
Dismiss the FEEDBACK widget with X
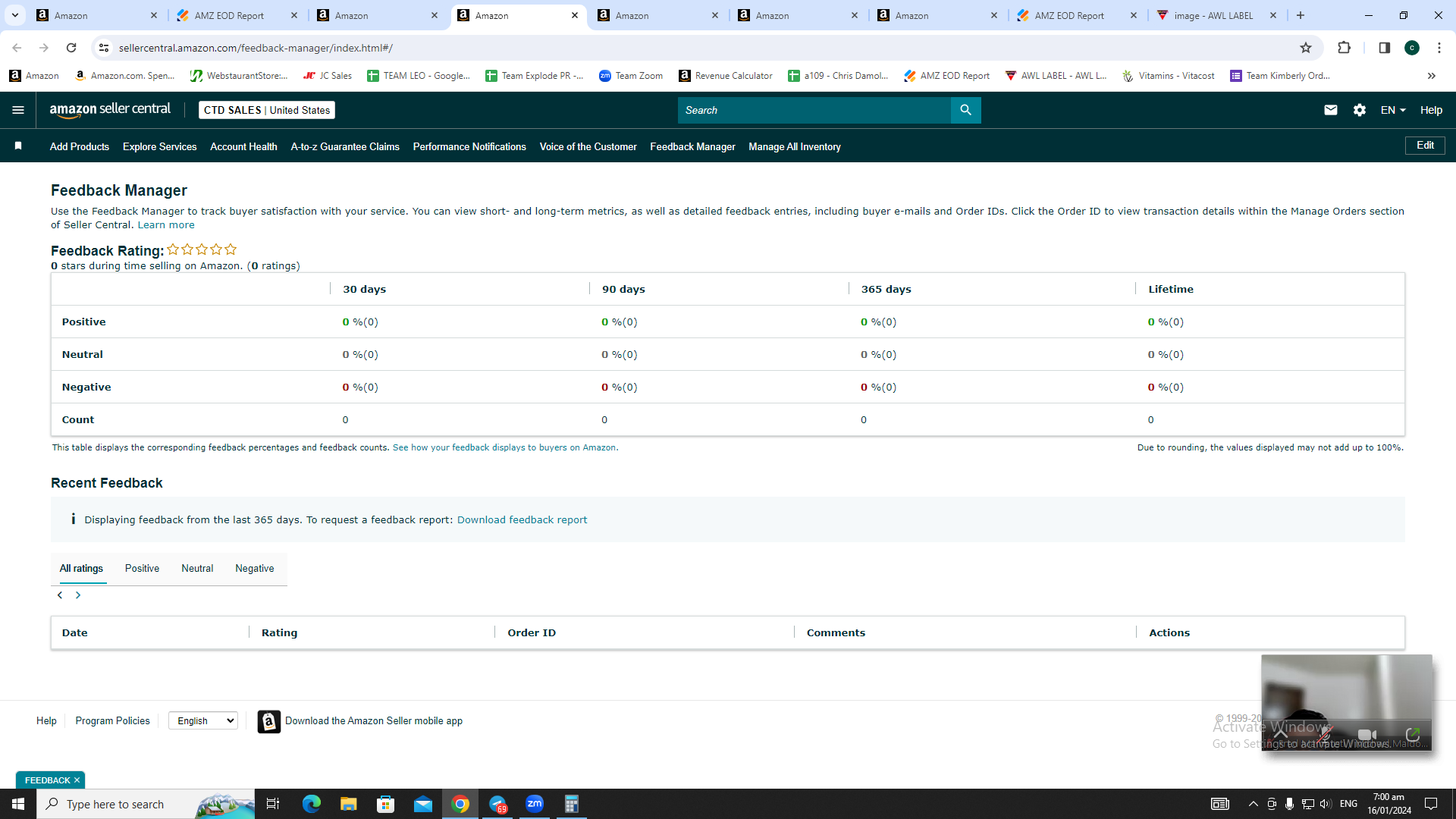pos(77,780)
